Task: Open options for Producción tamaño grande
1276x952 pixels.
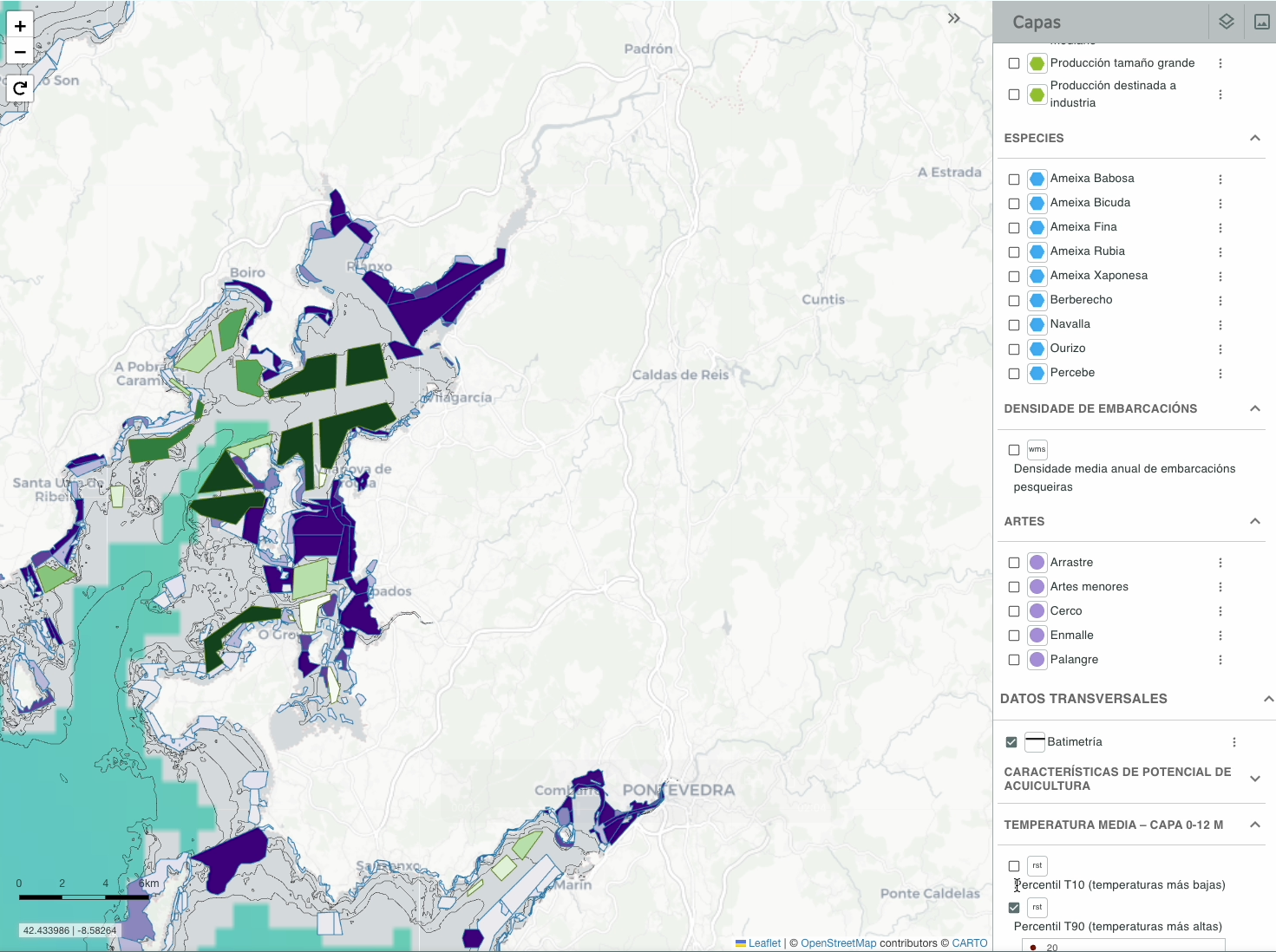Action: coord(1220,63)
